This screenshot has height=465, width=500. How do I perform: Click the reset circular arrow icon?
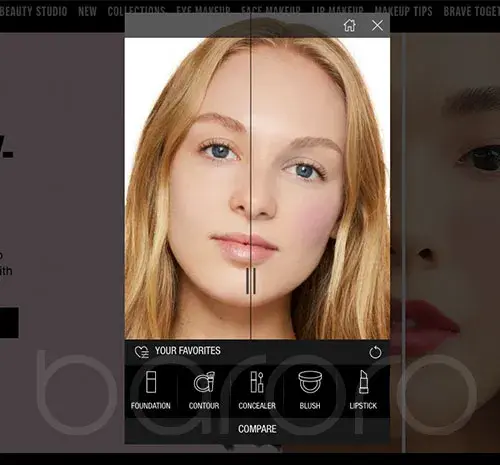[x=375, y=352]
